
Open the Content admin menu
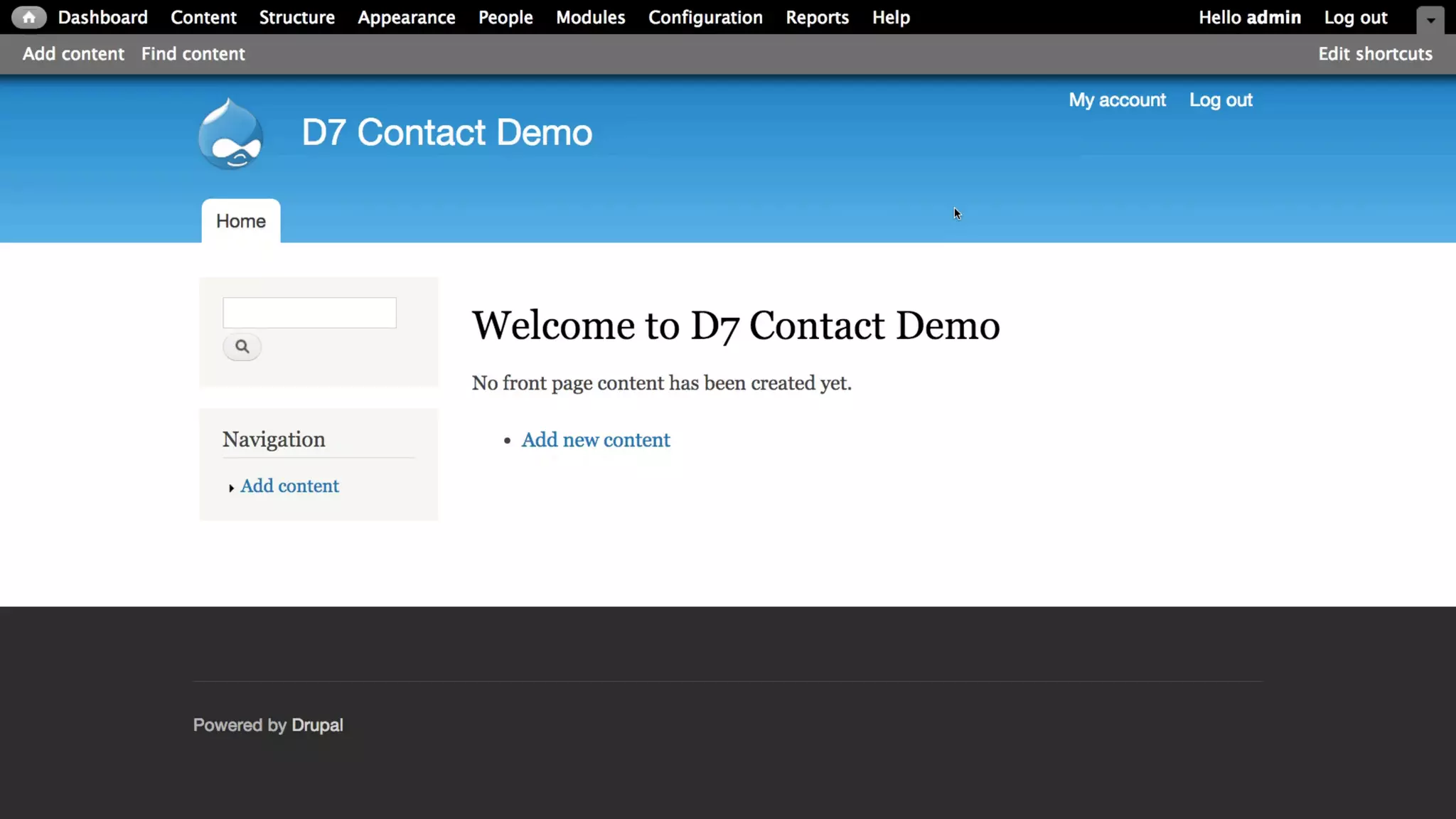tap(203, 18)
